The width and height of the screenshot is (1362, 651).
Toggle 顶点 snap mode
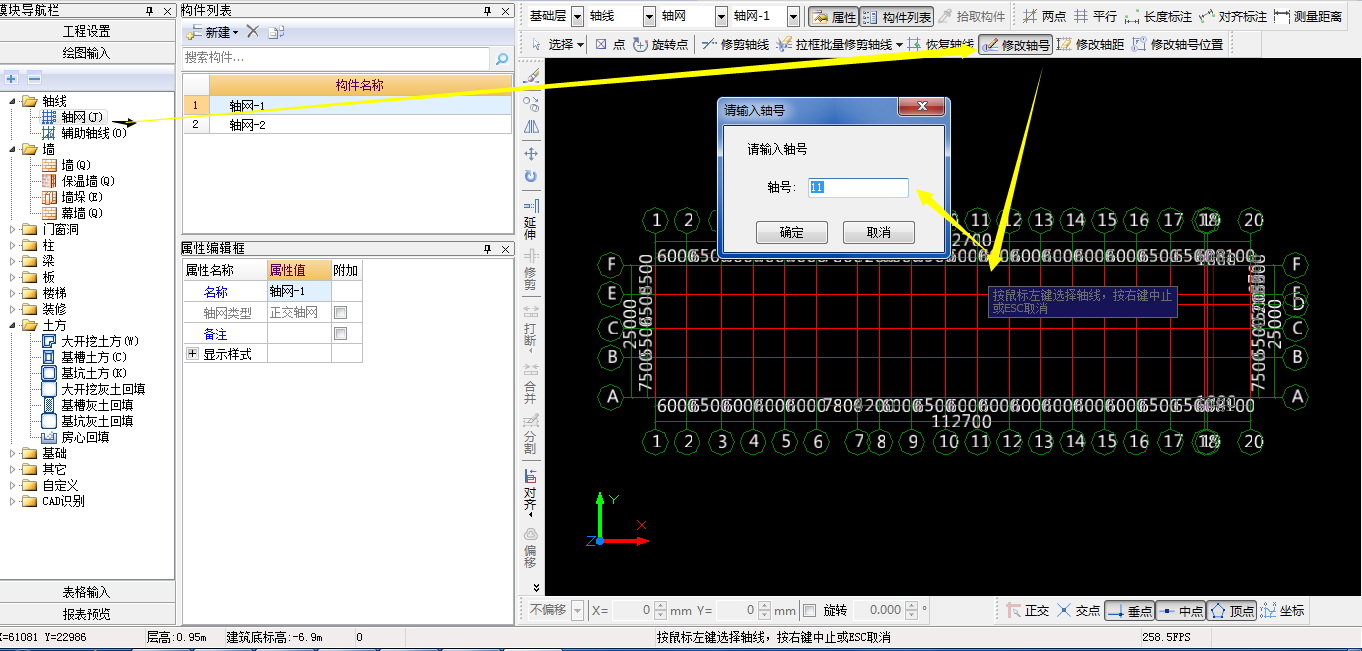[1232, 610]
